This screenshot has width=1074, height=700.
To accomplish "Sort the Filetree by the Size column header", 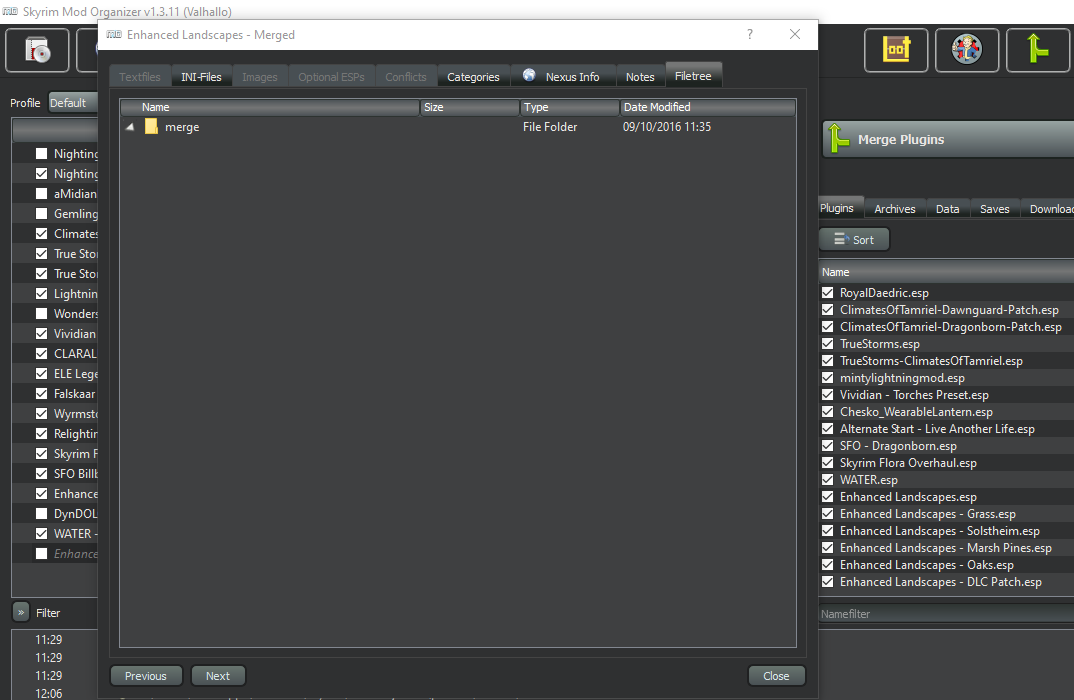I will [x=470, y=107].
